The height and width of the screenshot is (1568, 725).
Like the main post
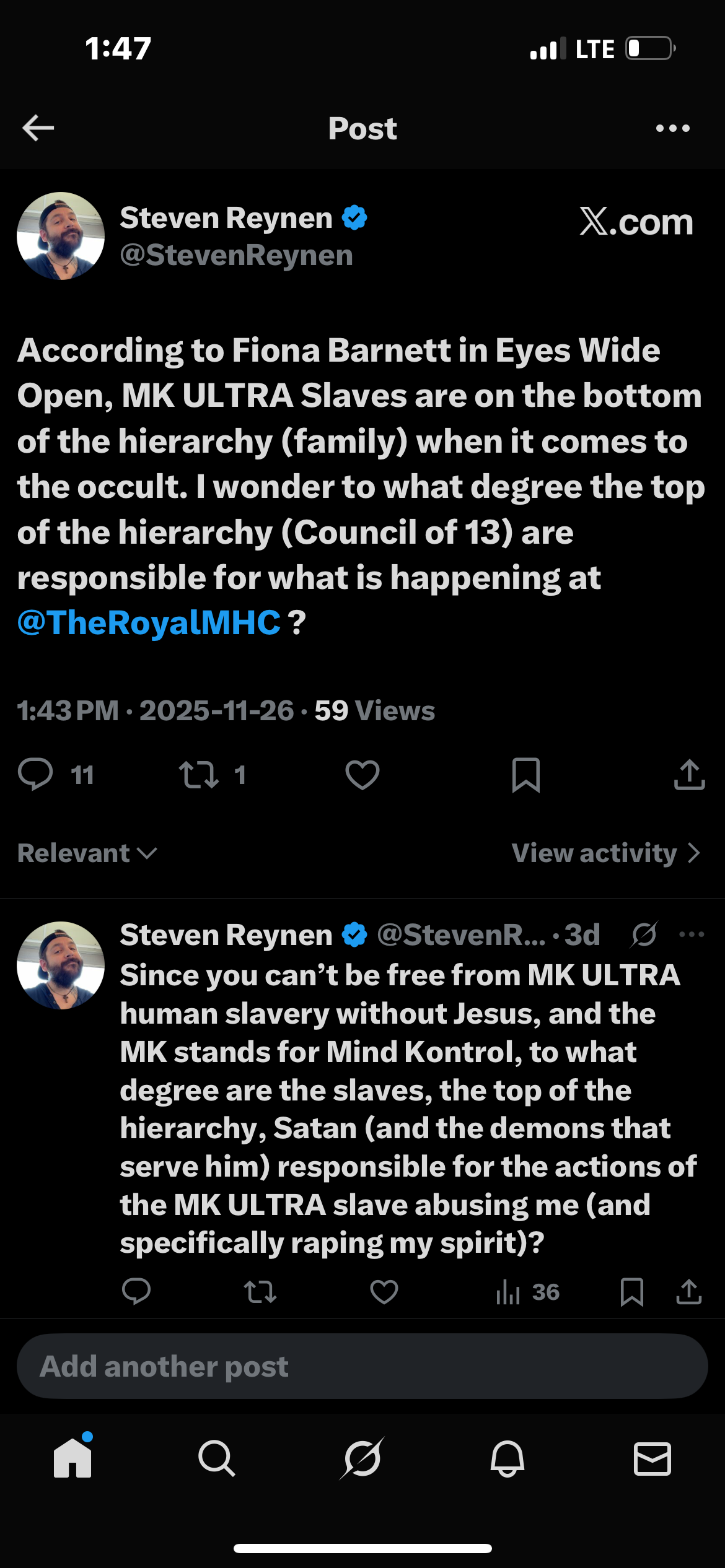362,774
